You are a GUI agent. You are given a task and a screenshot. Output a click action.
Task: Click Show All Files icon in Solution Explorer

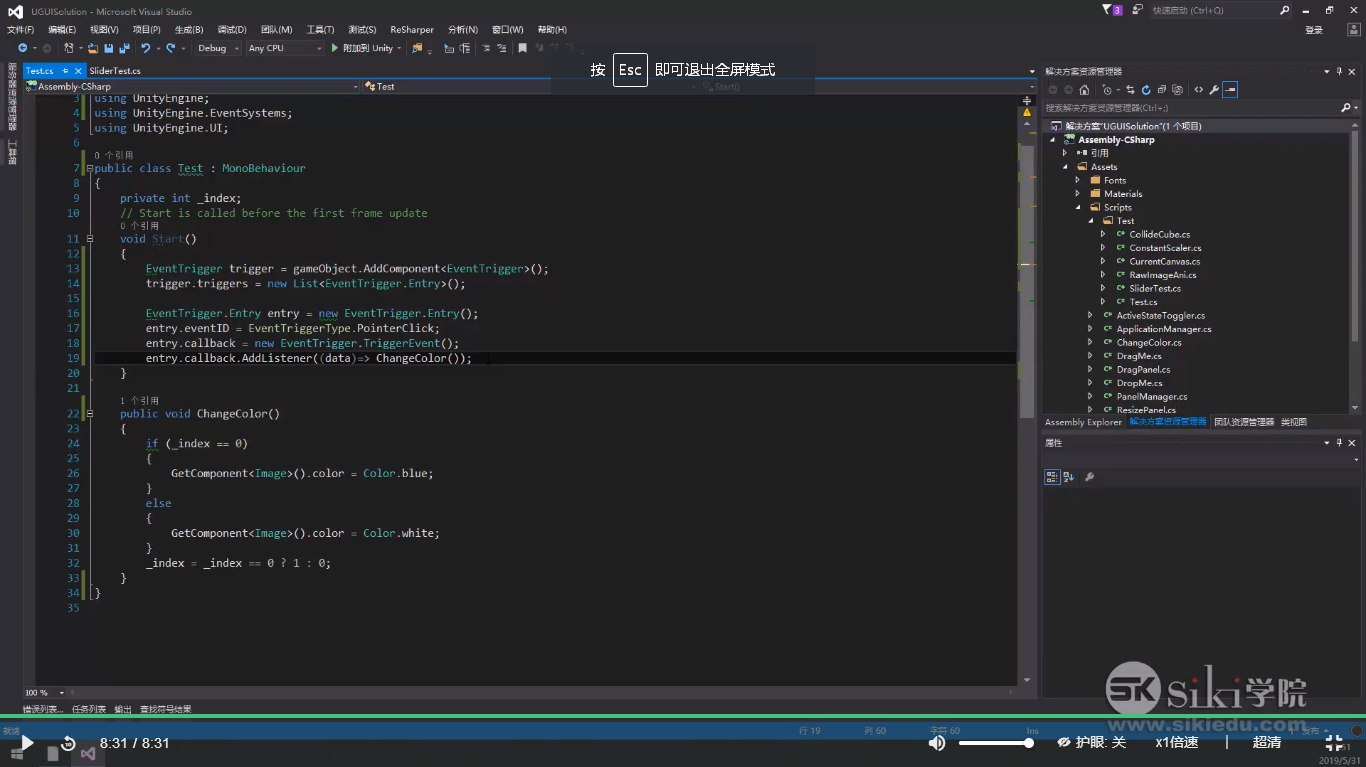point(1177,90)
